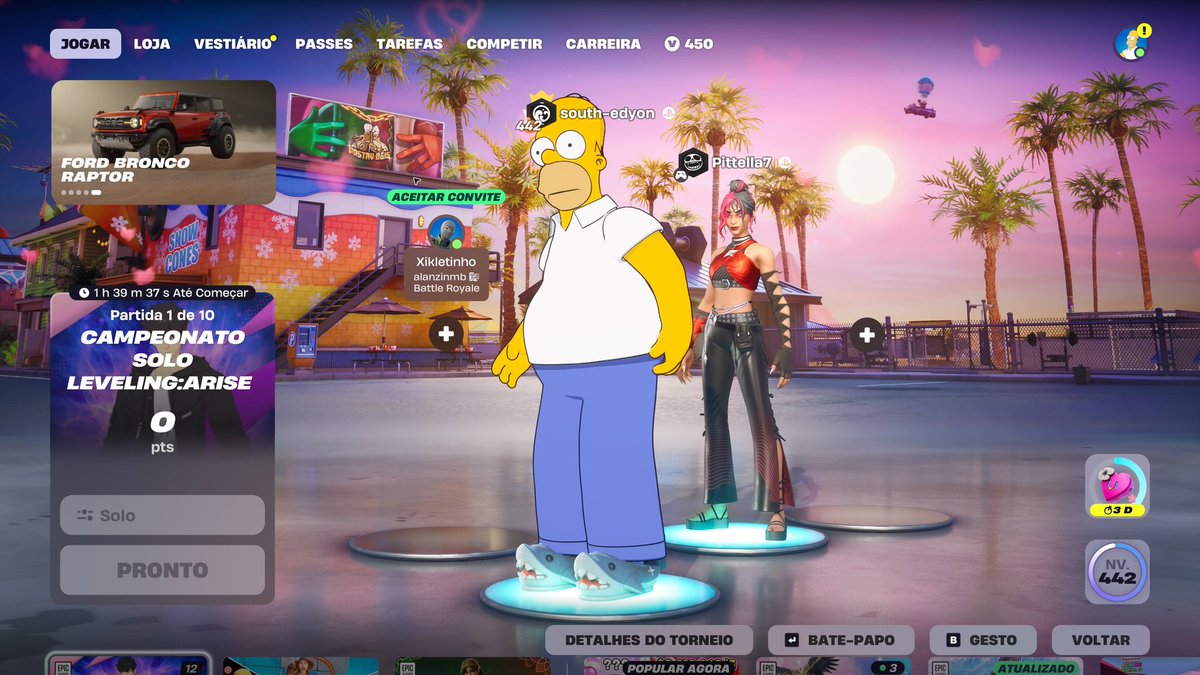This screenshot has width=1200, height=675.
Task: Switch to the COMPETIR tab
Action: (504, 44)
